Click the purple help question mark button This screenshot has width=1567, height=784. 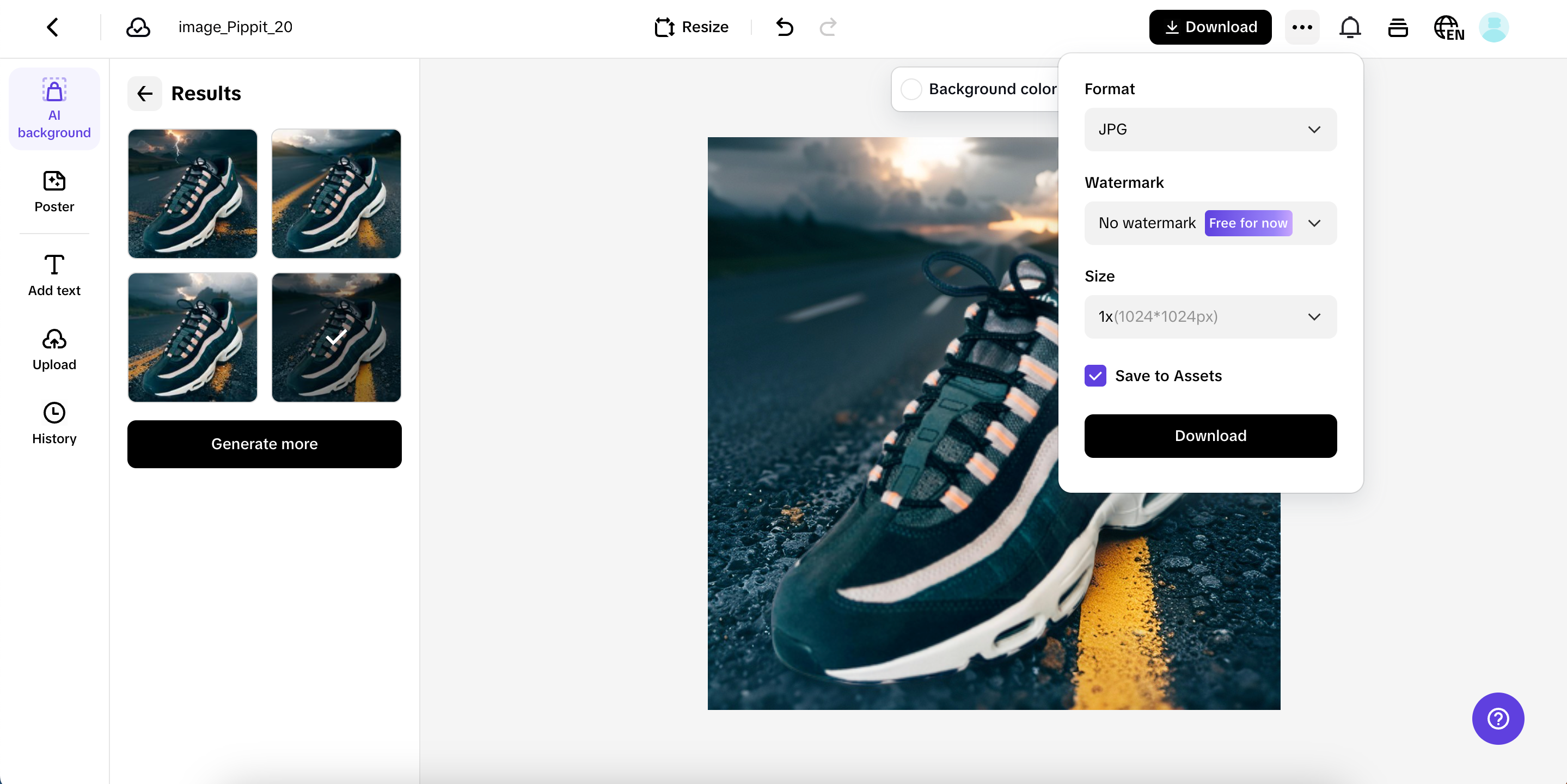point(1498,718)
